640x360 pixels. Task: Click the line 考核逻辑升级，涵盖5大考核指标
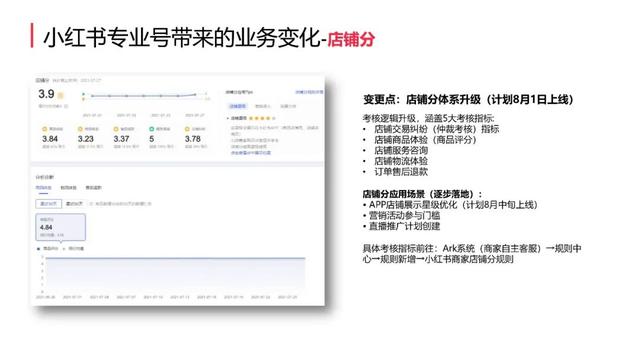pyautogui.click(x=429, y=118)
